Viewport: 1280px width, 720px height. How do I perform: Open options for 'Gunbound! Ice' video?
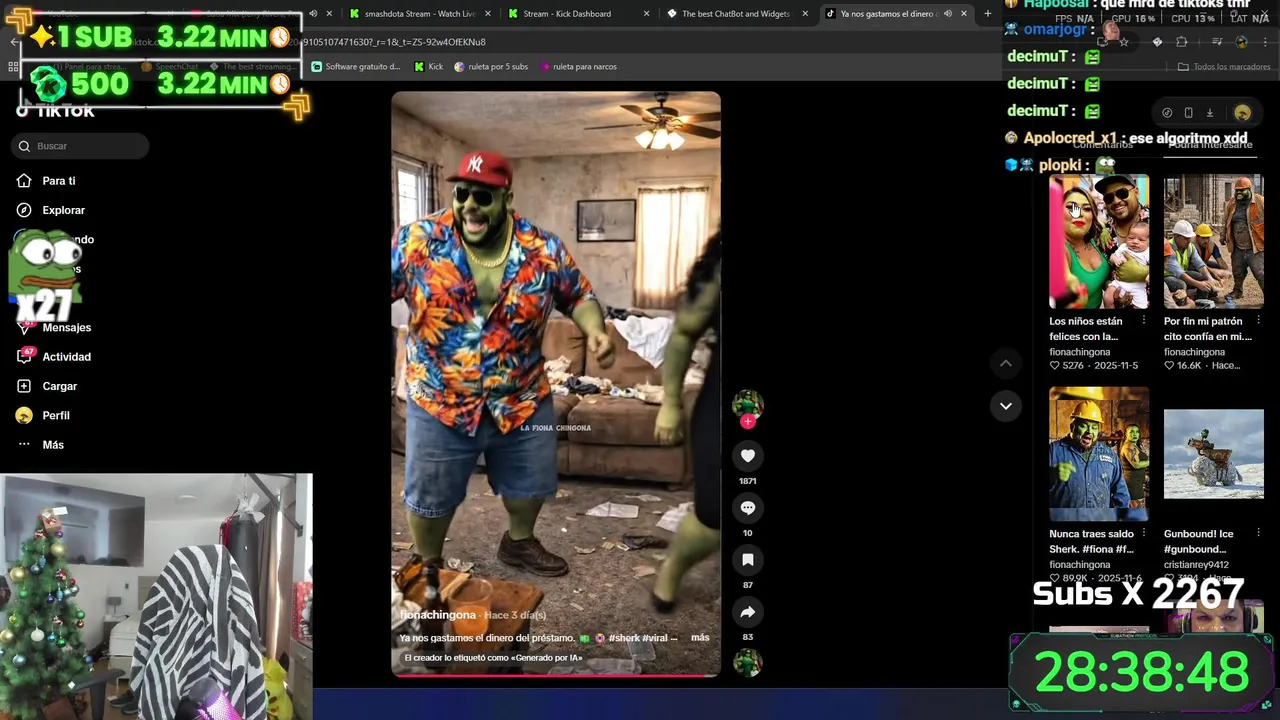pos(1259,534)
